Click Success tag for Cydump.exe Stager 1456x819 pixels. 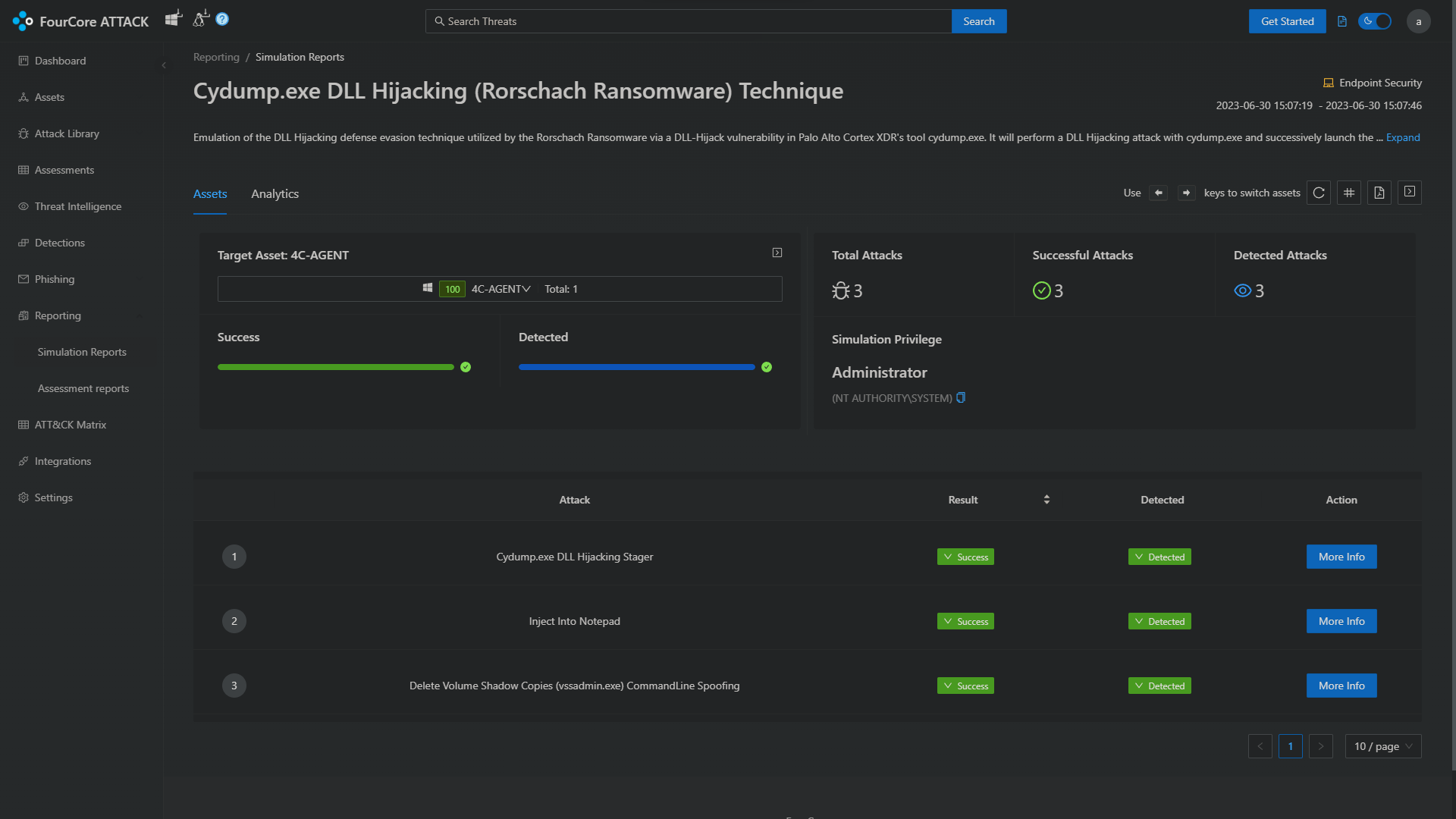[965, 557]
